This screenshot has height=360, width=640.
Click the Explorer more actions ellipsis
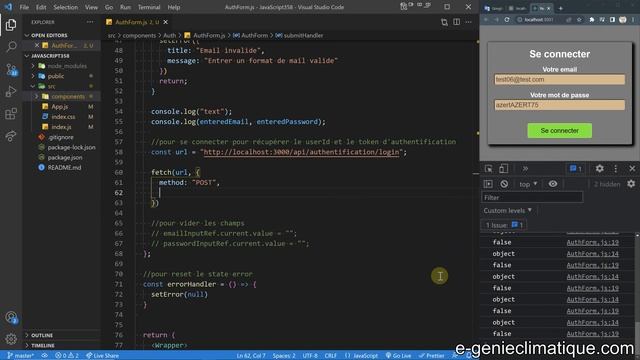[90, 22]
